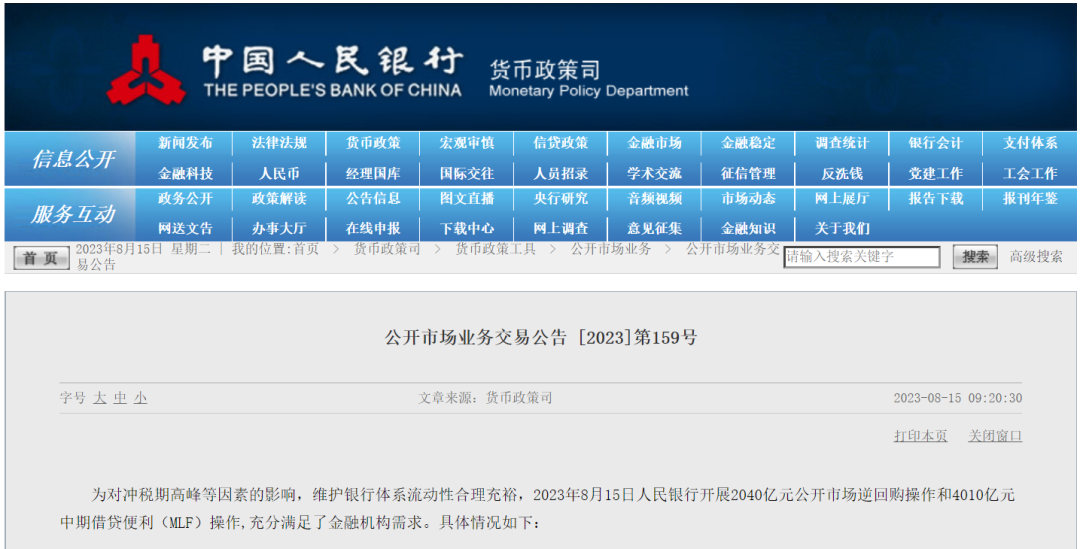Click the 首页 button
This screenshot has height=549, width=1080.
pos(40,258)
